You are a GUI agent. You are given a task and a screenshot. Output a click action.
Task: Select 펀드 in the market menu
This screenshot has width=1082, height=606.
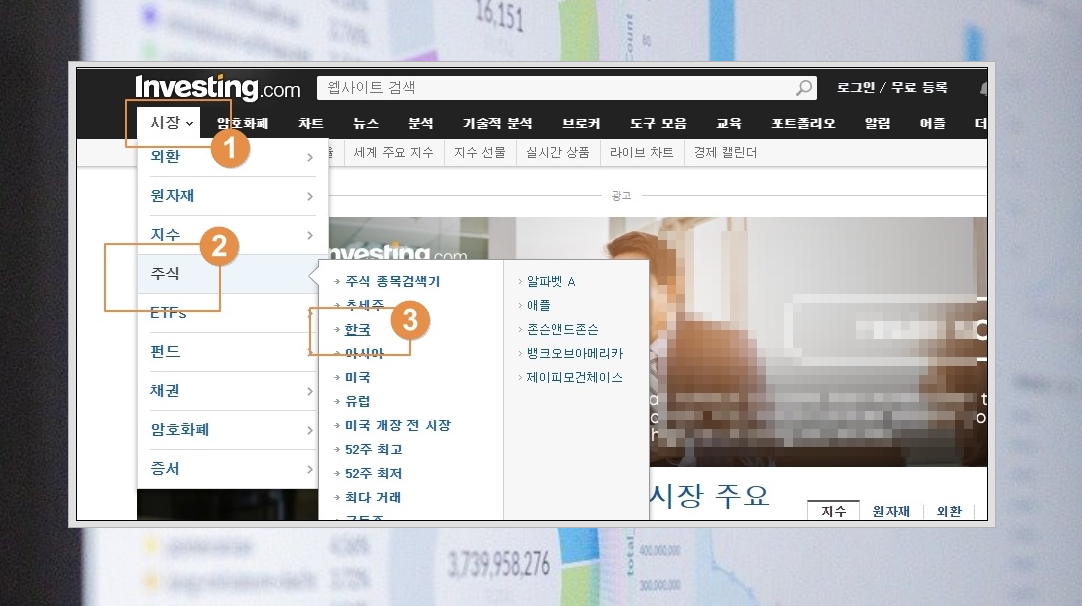pos(228,352)
